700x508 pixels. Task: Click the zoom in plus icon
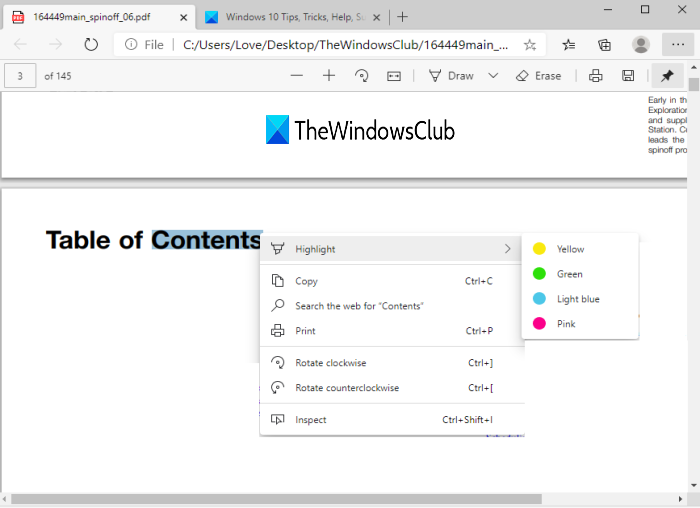pyautogui.click(x=329, y=76)
